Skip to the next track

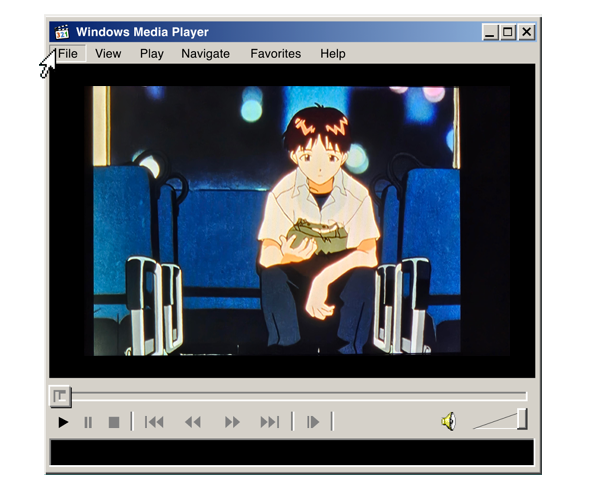[270, 422]
